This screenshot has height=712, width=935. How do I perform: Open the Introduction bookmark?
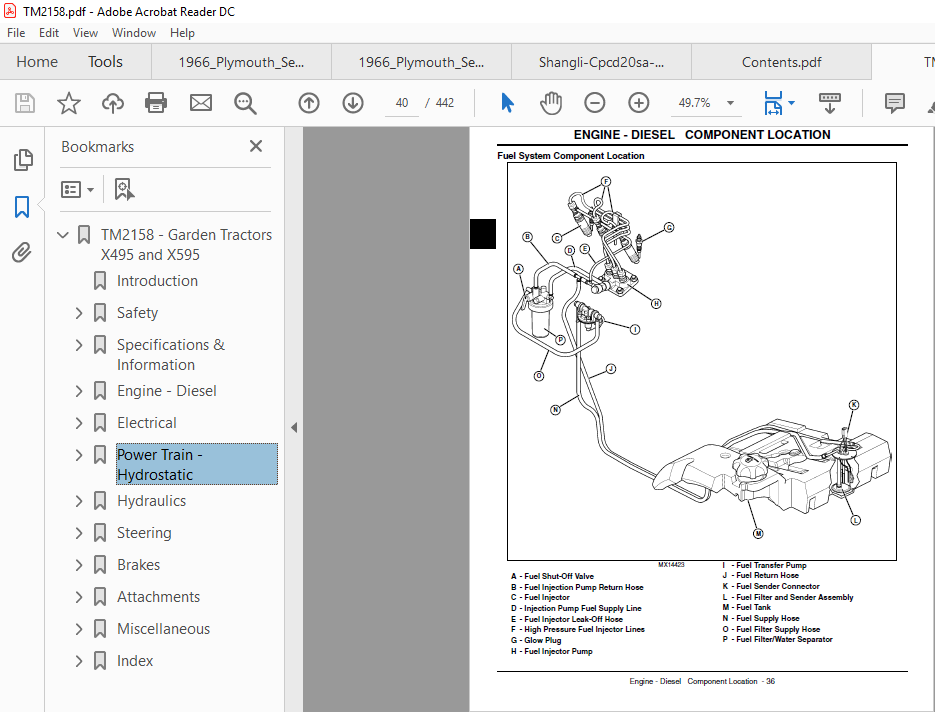coord(157,281)
